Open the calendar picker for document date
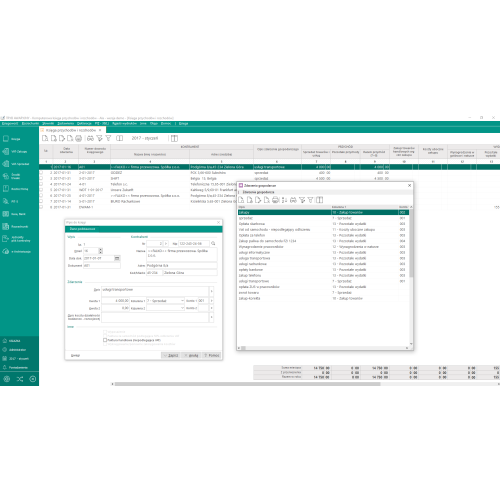This screenshot has height=500, width=500. coord(117,258)
